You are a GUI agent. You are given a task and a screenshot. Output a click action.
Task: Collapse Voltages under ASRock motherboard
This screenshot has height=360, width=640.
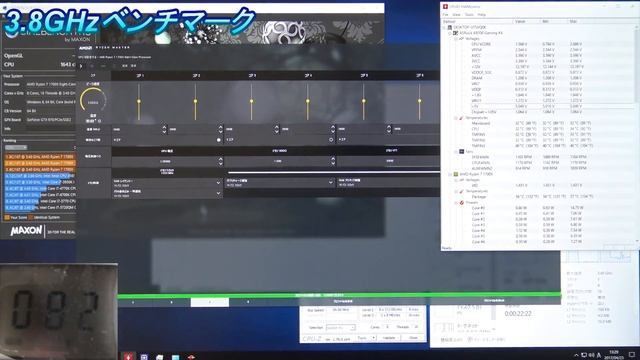[x=456, y=39]
